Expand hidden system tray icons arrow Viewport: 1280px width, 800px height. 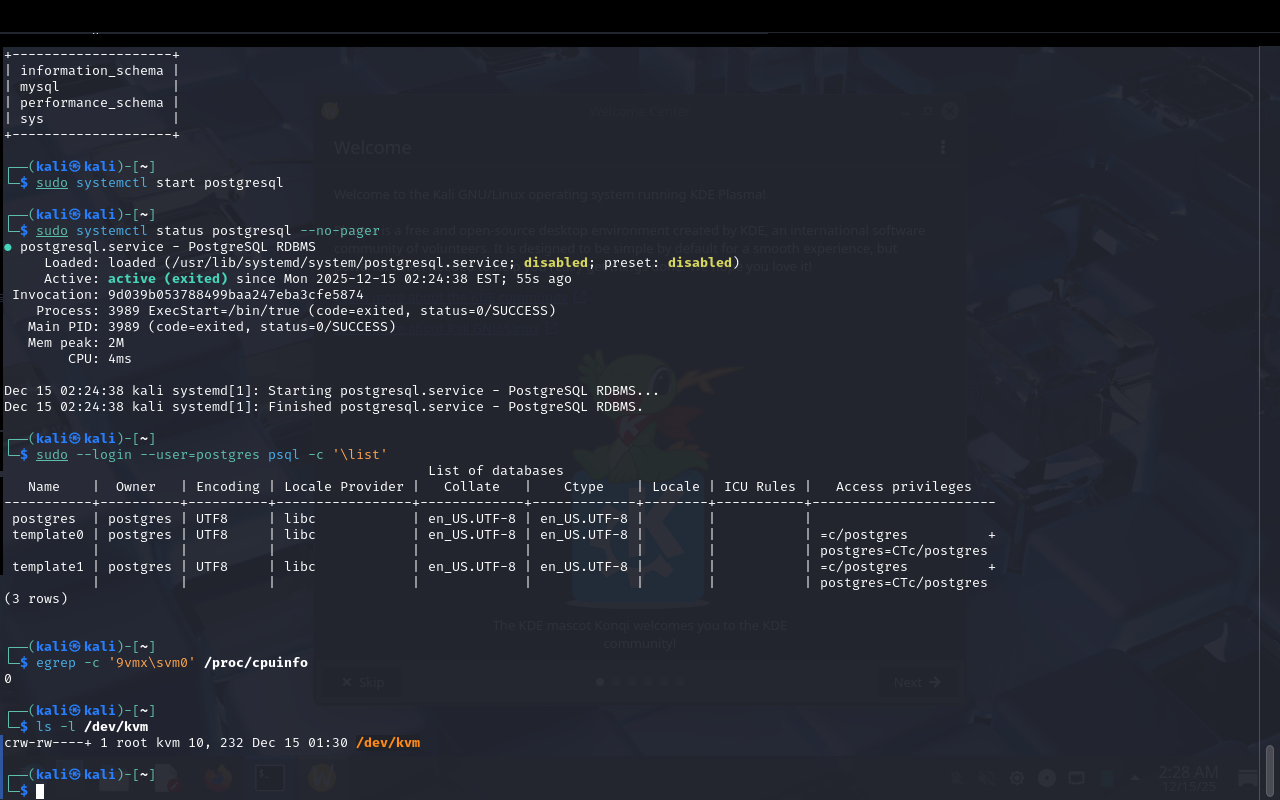tap(1136, 778)
